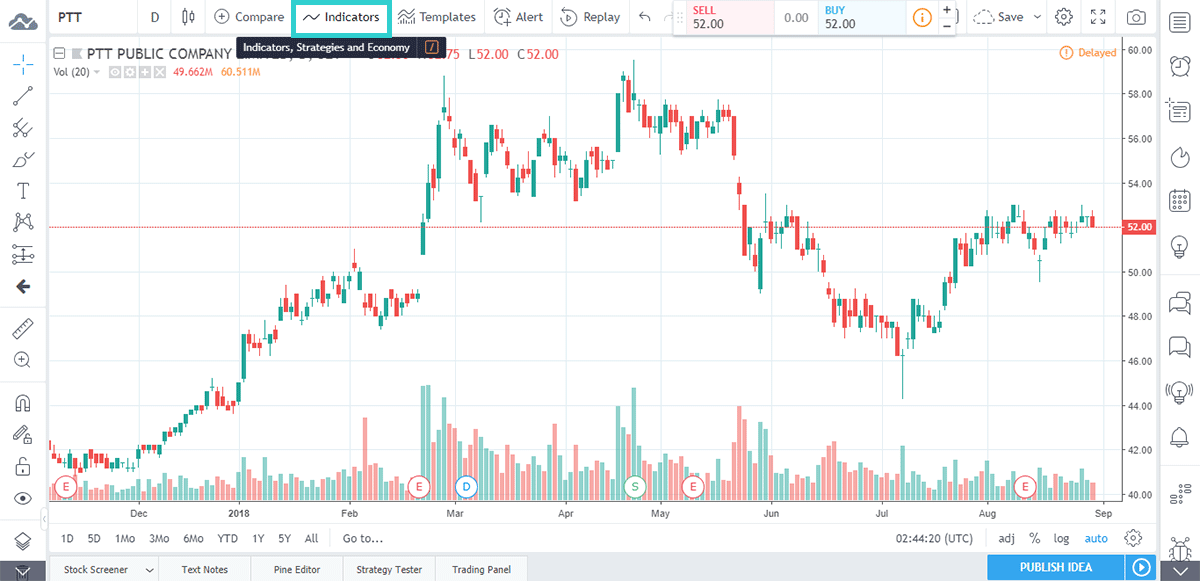Hide the Vol (20) indicator
The image size is (1200, 581).
(x=115, y=71)
